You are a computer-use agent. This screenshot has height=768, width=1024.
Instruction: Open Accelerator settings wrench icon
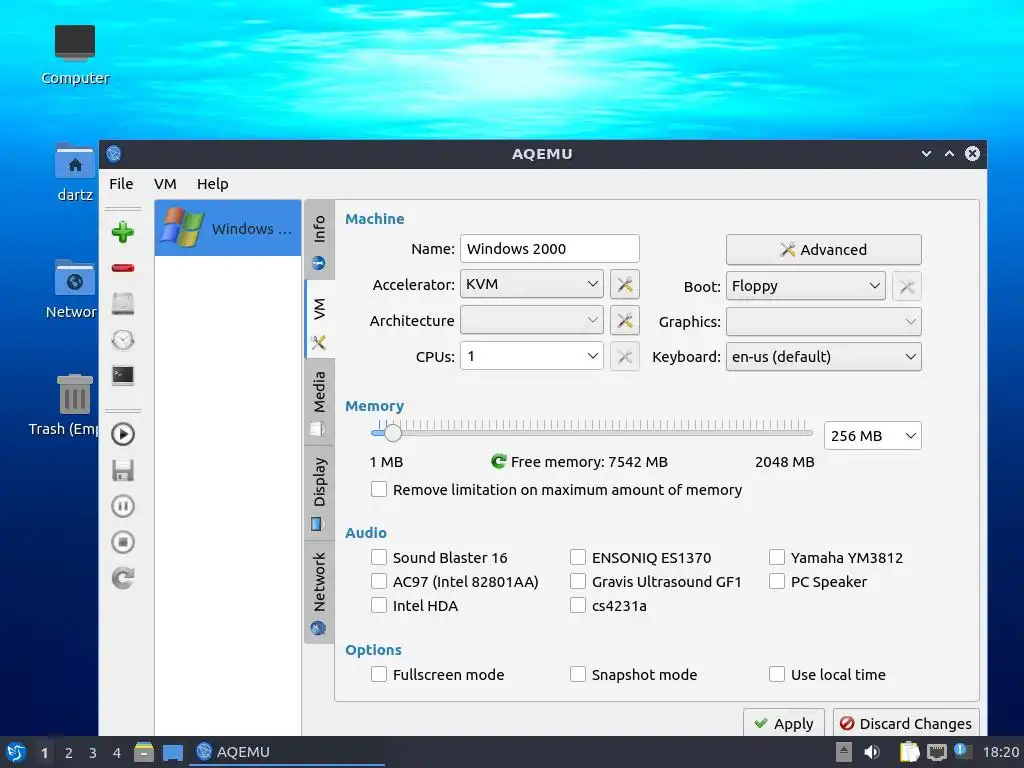tap(624, 284)
